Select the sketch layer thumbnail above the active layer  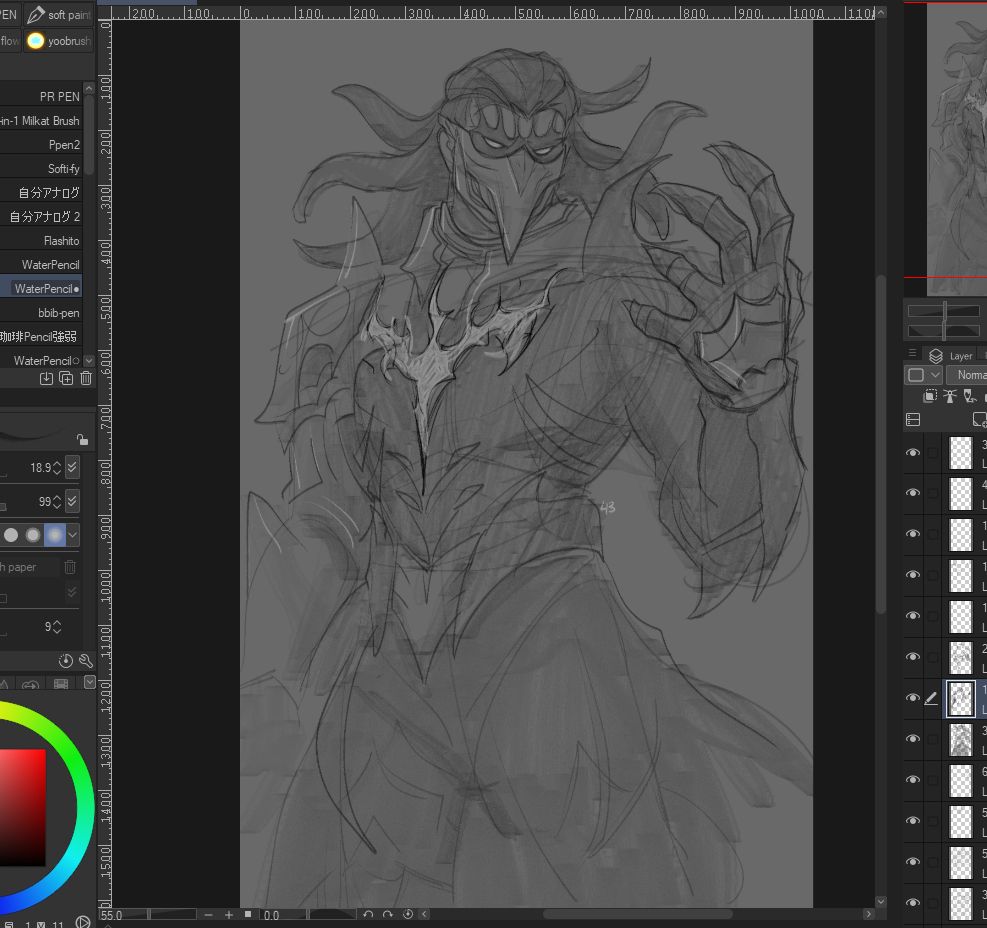961,657
